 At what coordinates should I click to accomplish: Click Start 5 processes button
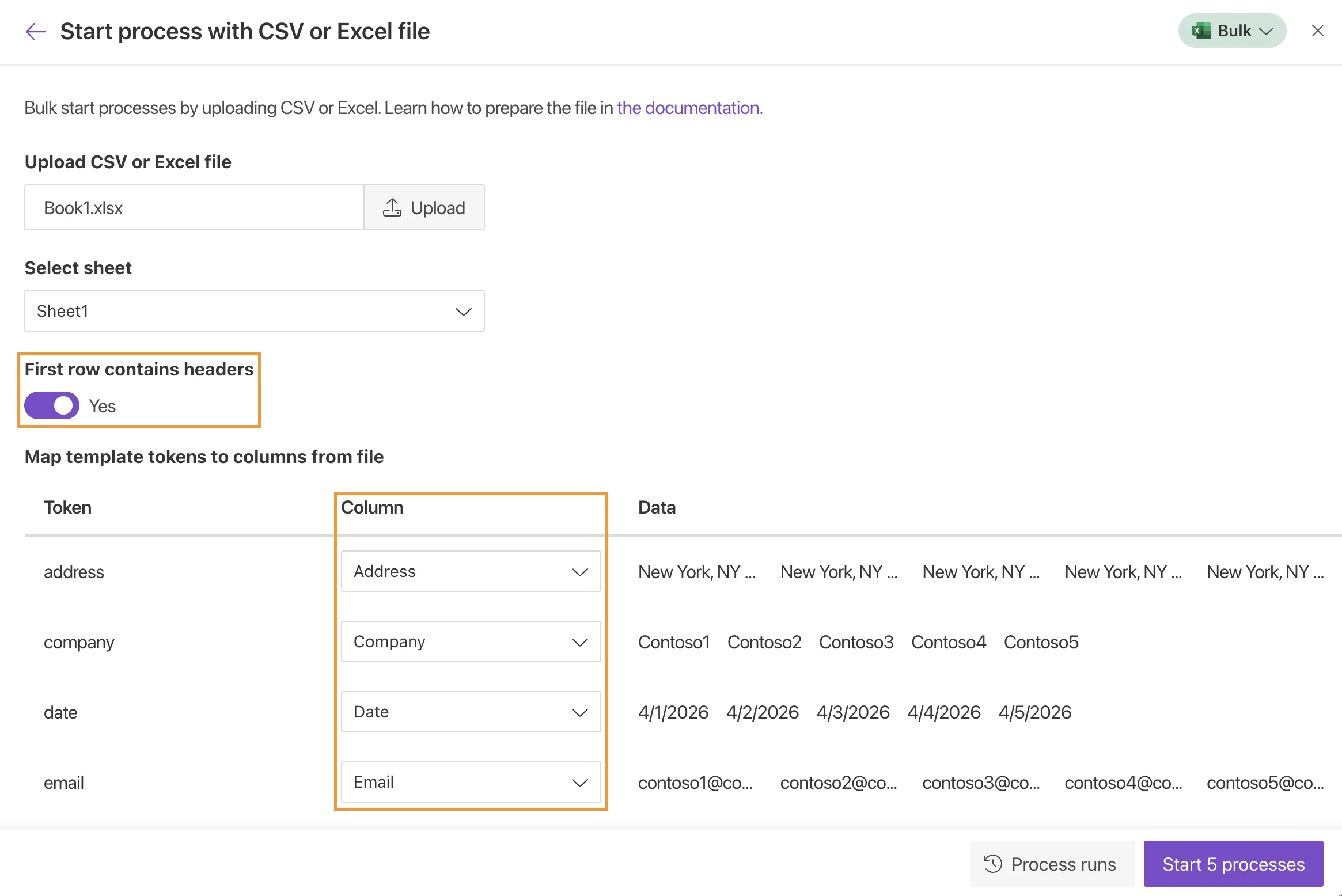click(1233, 864)
